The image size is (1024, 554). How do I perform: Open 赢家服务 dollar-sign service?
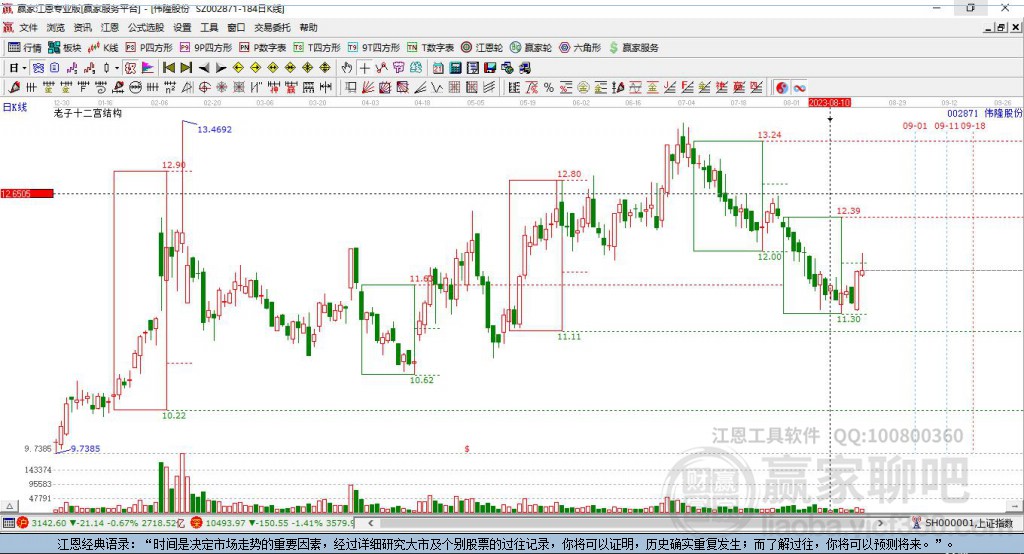634,48
